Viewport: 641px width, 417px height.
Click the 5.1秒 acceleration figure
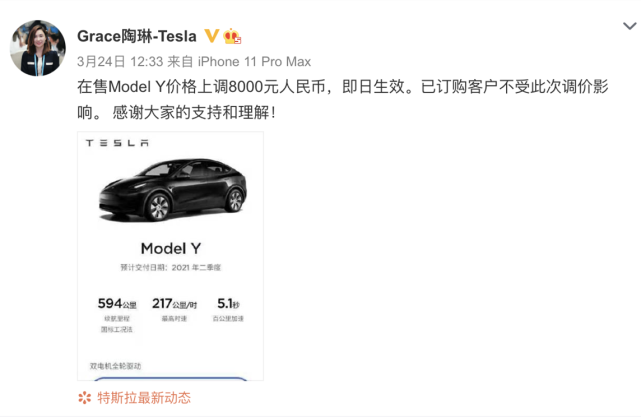(x=228, y=304)
